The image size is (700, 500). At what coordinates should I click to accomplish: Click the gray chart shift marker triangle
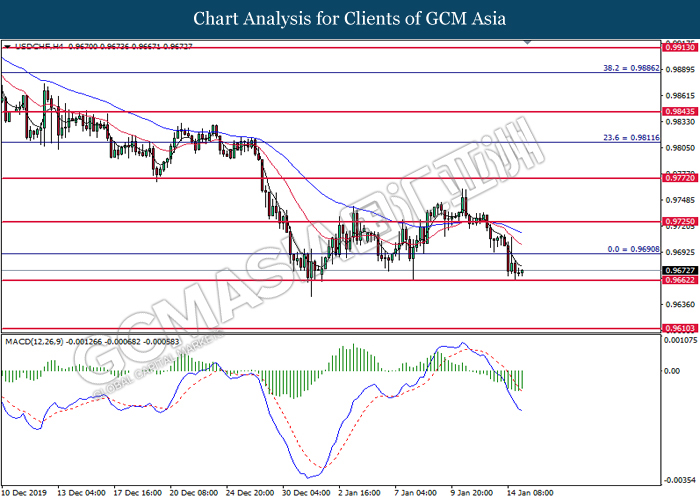tap(527, 42)
